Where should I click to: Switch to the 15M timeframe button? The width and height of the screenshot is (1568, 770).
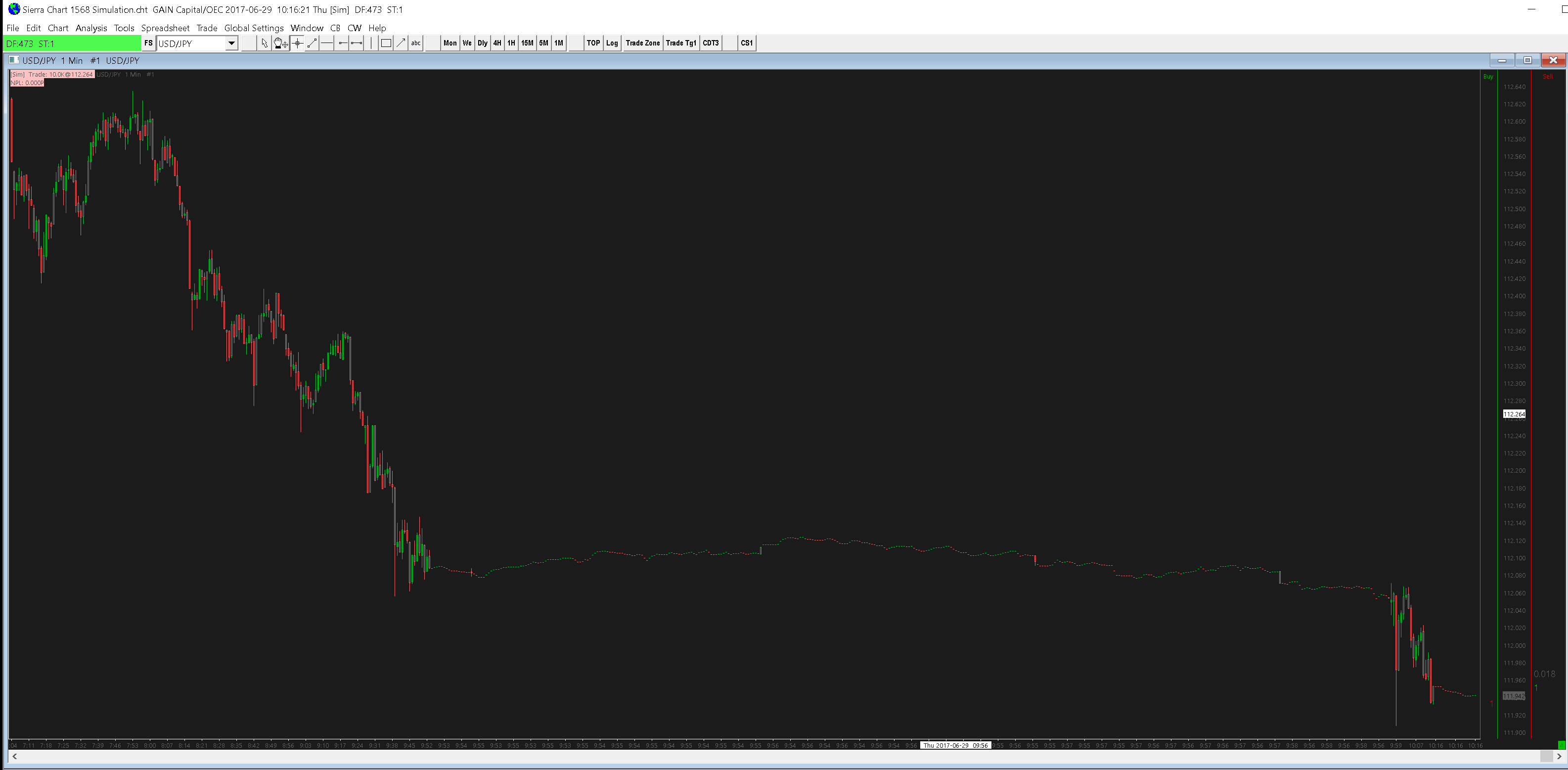click(527, 43)
